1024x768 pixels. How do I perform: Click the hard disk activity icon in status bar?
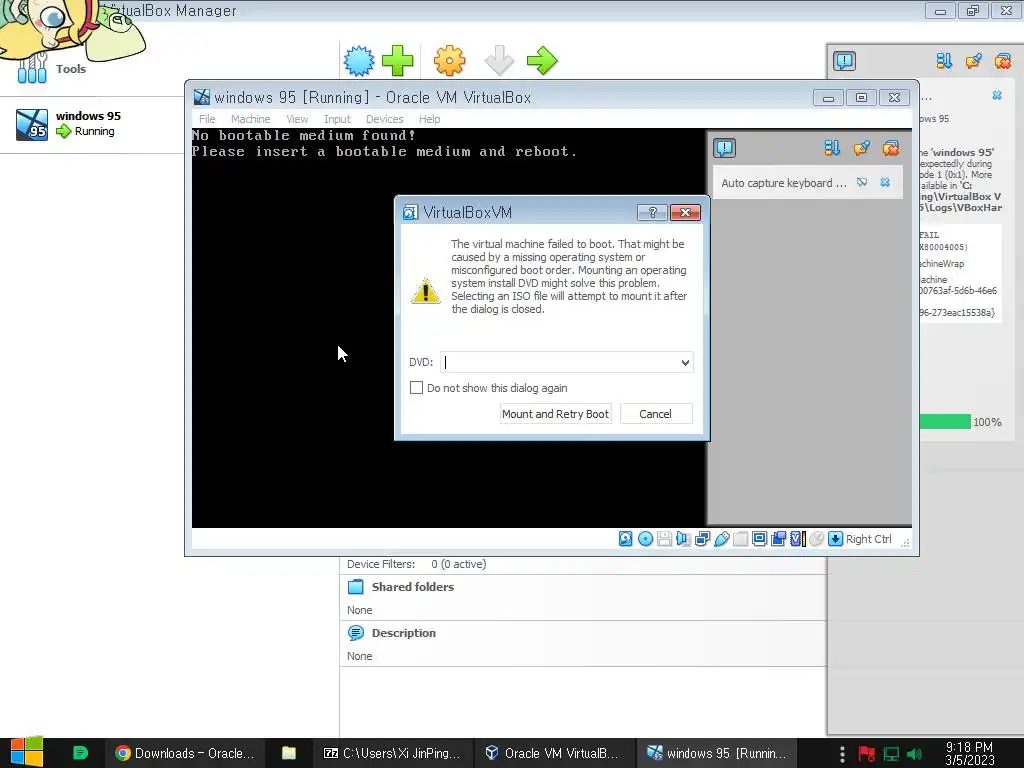point(626,539)
